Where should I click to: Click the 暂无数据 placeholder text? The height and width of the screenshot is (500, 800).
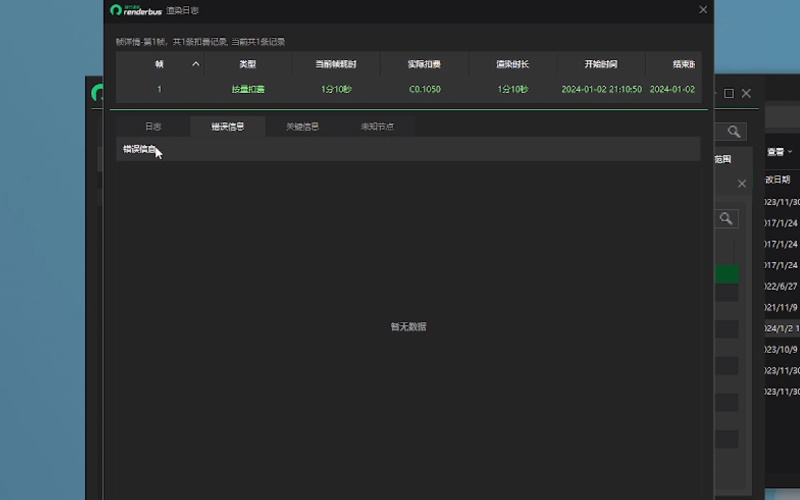tap(408, 327)
